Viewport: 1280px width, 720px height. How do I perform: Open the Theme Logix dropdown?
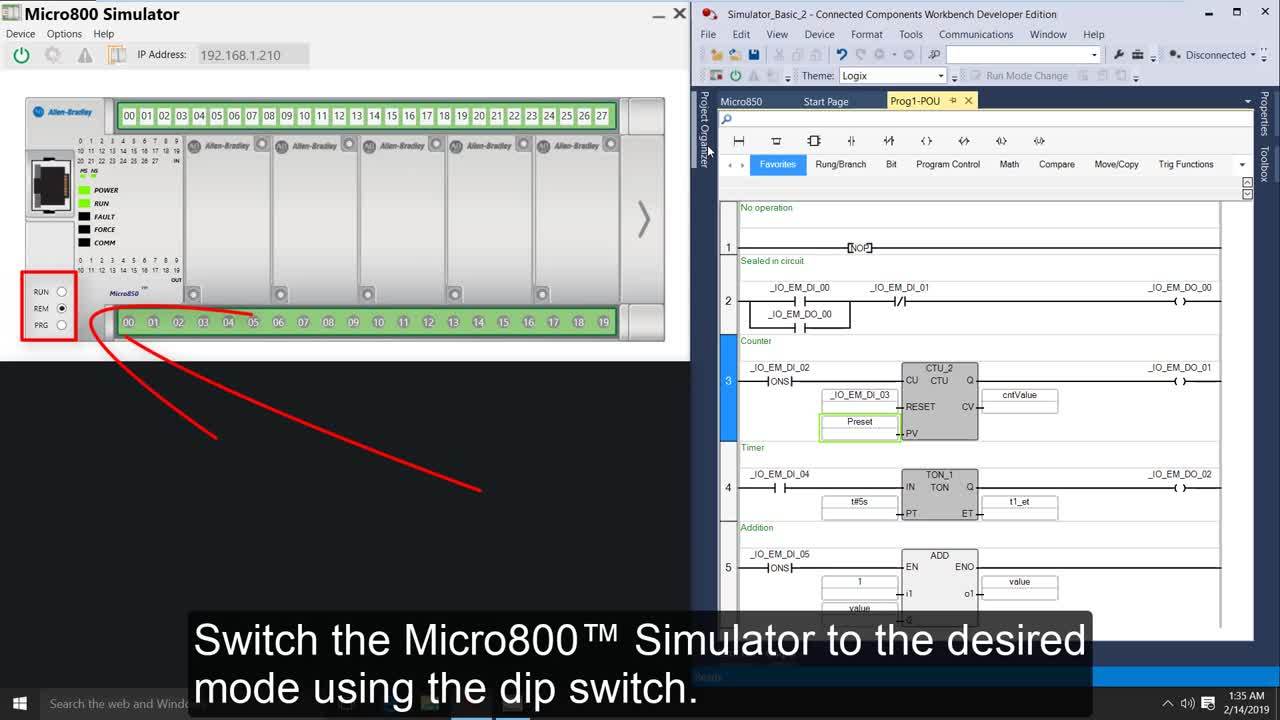(x=941, y=76)
